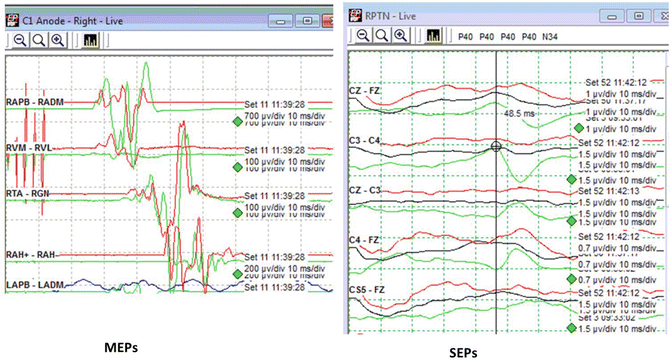The width and height of the screenshot is (670, 360).
Task: Click green diamond marker beside RAH+ - RAH trace
Action: point(238,274)
